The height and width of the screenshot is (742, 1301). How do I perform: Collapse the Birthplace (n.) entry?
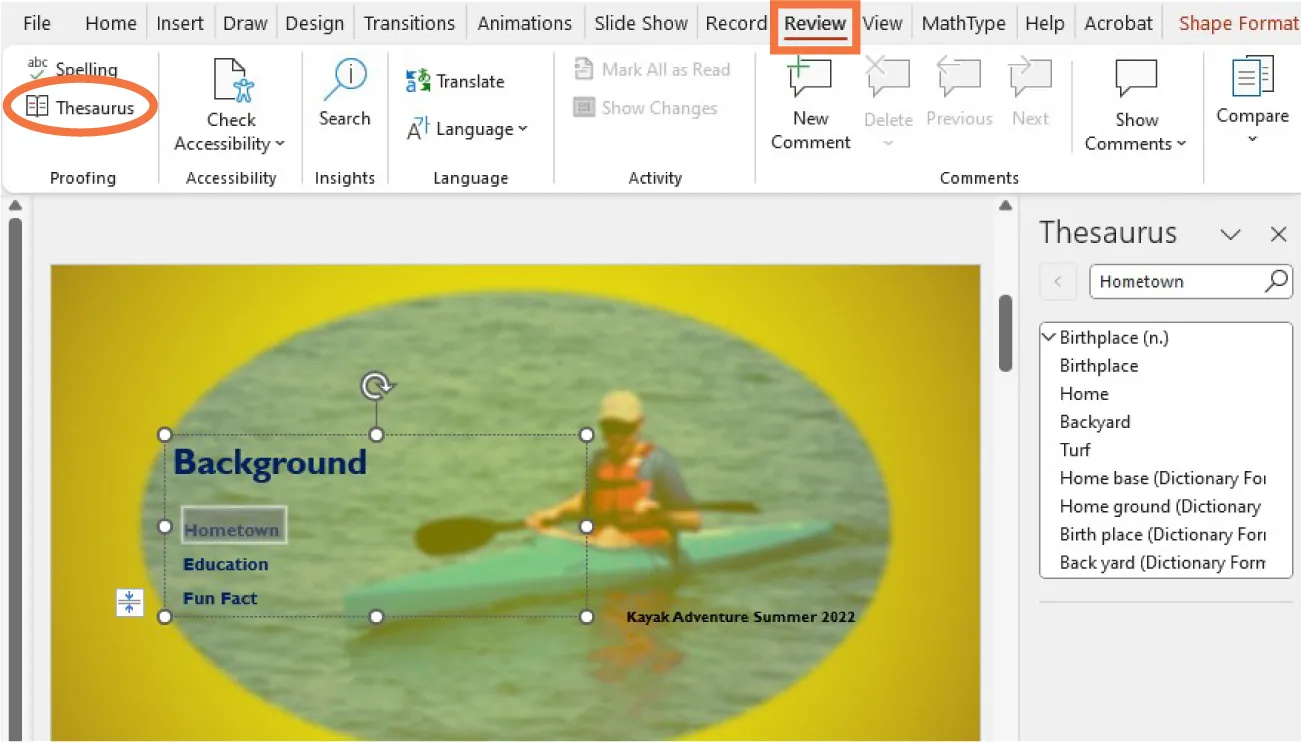tap(1048, 337)
